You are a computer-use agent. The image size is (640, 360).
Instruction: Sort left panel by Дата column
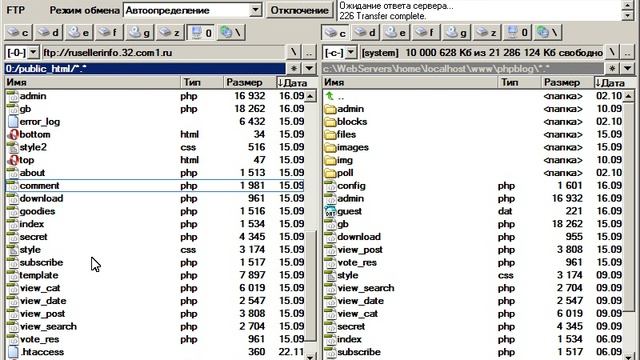[x=296, y=82]
